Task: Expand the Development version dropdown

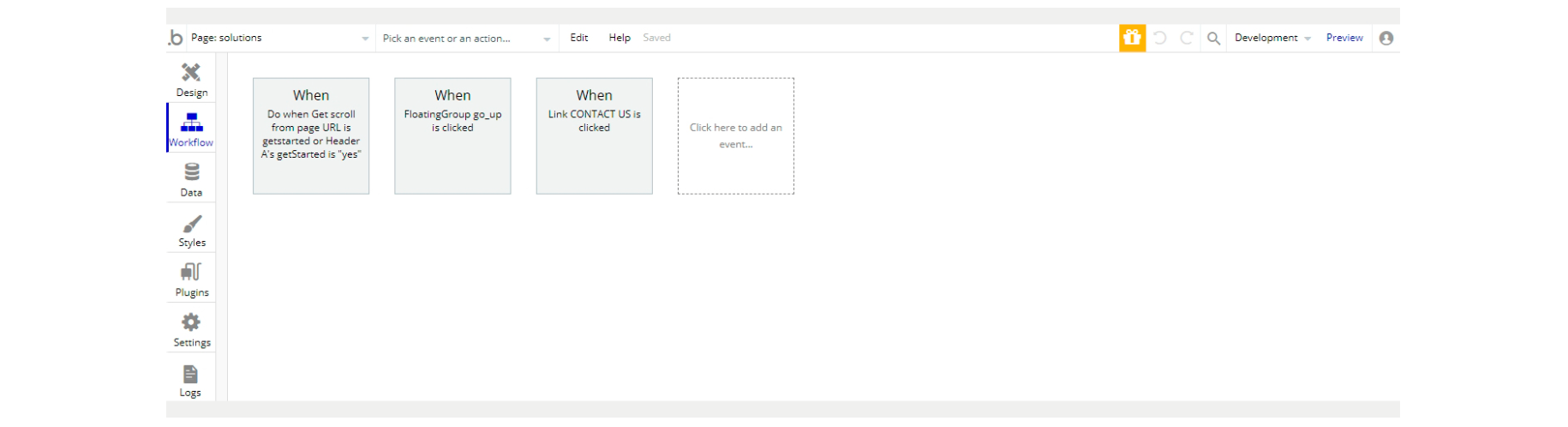Action: pyautogui.click(x=1272, y=38)
